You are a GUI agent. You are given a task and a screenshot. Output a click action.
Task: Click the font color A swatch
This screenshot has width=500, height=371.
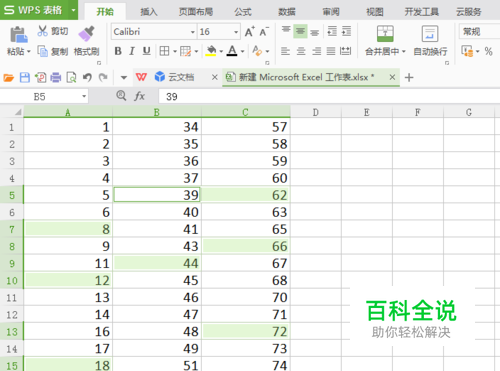pyautogui.click(x=232, y=51)
